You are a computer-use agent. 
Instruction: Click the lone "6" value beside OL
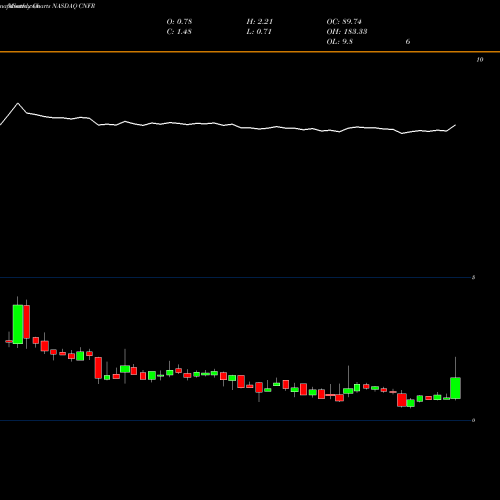pyautogui.click(x=408, y=42)
